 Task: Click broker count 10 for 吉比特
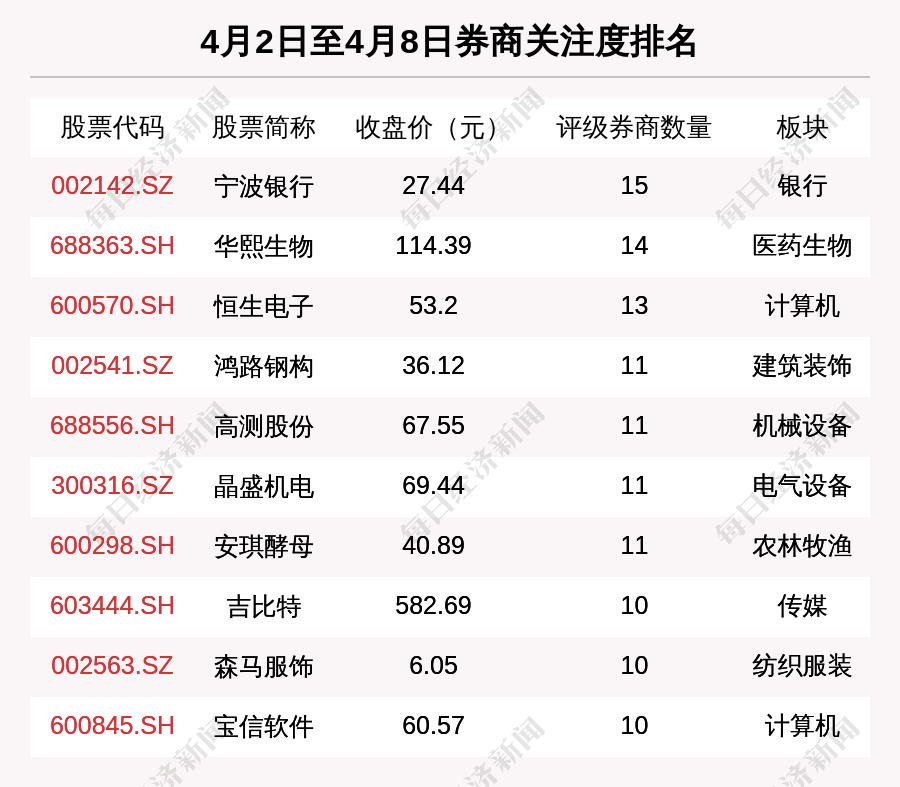click(x=634, y=606)
